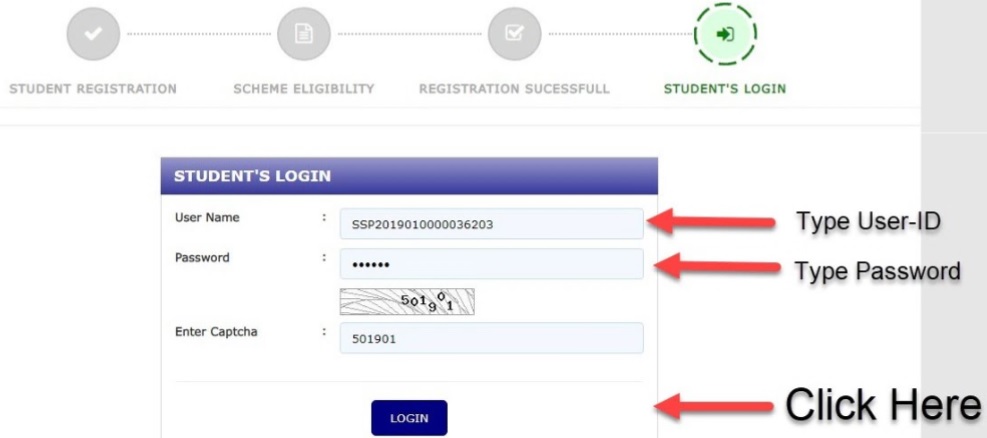Click the red arrow pointing at LOGIN
This screenshot has width=987, height=438.
pyautogui.click(x=714, y=405)
